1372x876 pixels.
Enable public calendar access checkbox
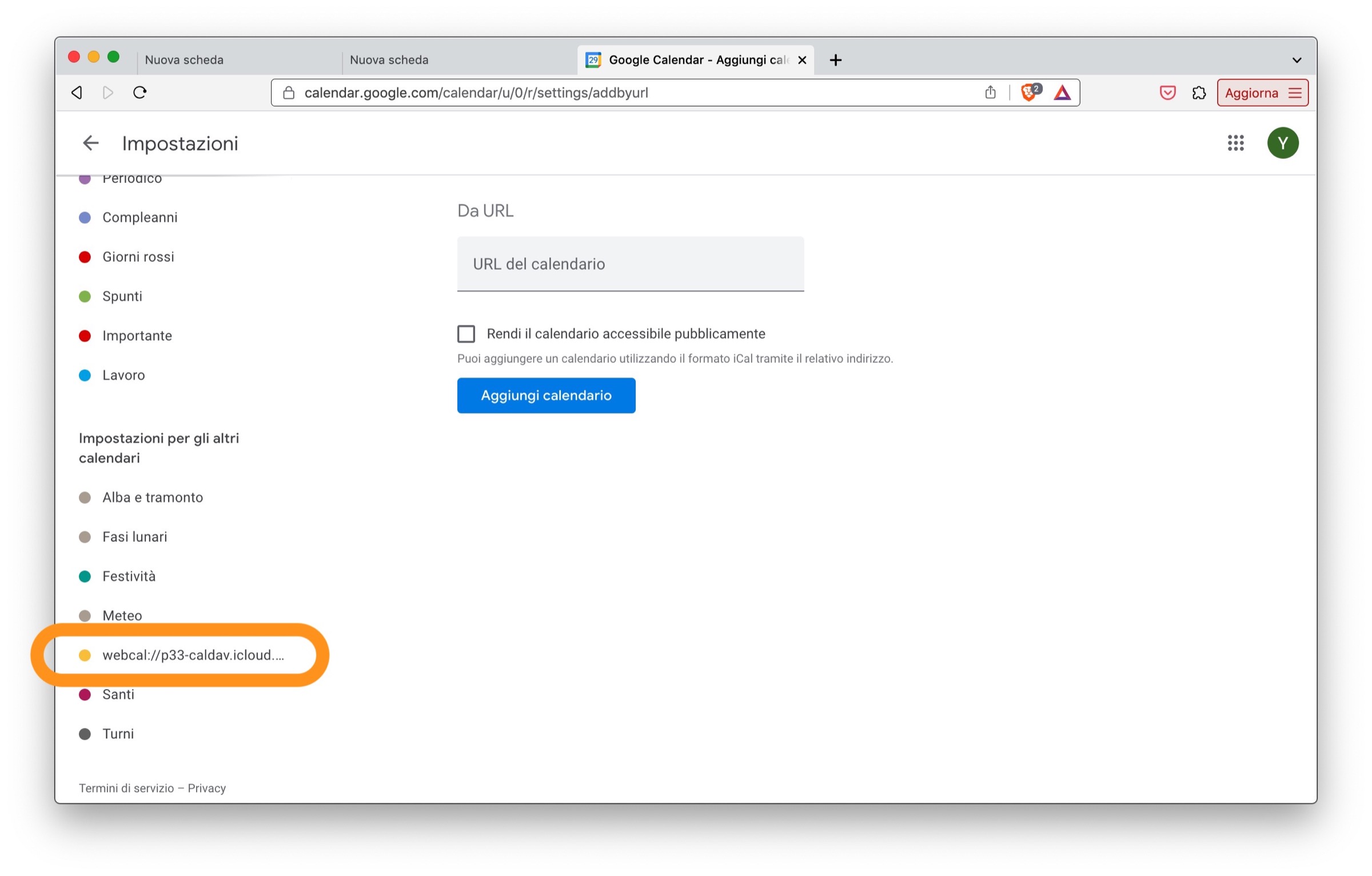point(466,334)
